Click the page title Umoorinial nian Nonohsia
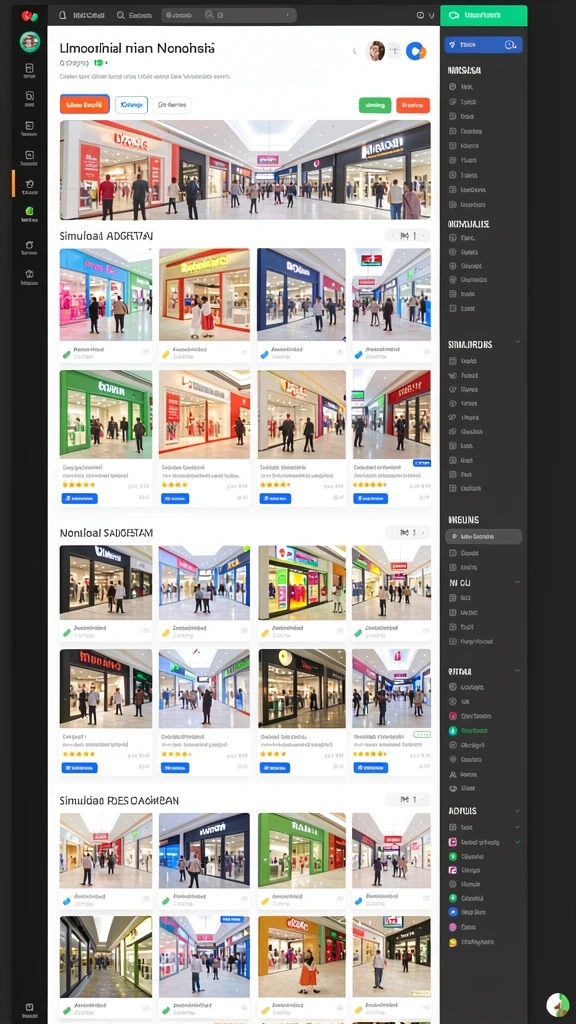The width and height of the screenshot is (576, 1024). pyautogui.click(x=137, y=48)
